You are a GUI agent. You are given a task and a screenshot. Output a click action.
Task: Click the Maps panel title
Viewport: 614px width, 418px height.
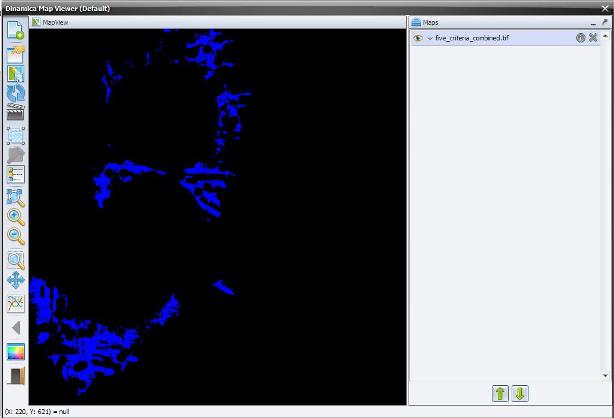(x=430, y=23)
